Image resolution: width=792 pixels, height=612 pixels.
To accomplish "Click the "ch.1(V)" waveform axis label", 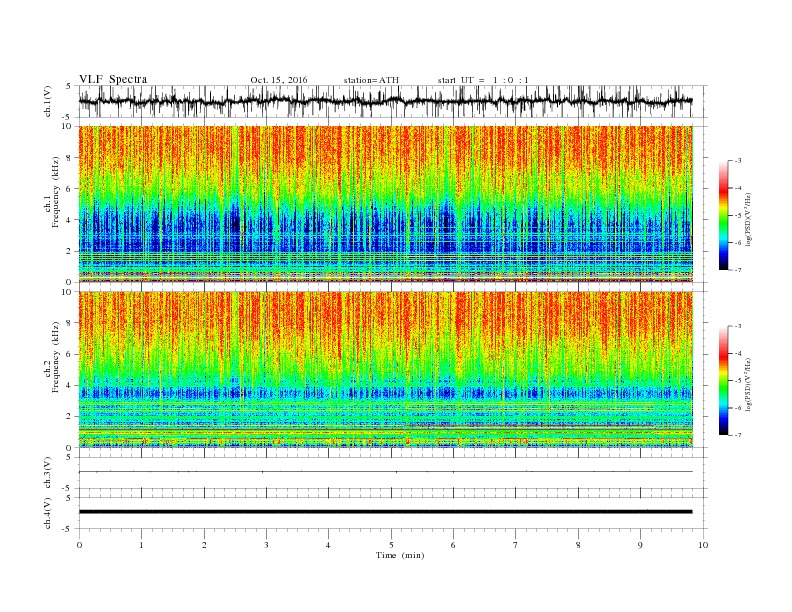I will (x=48, y=101).
